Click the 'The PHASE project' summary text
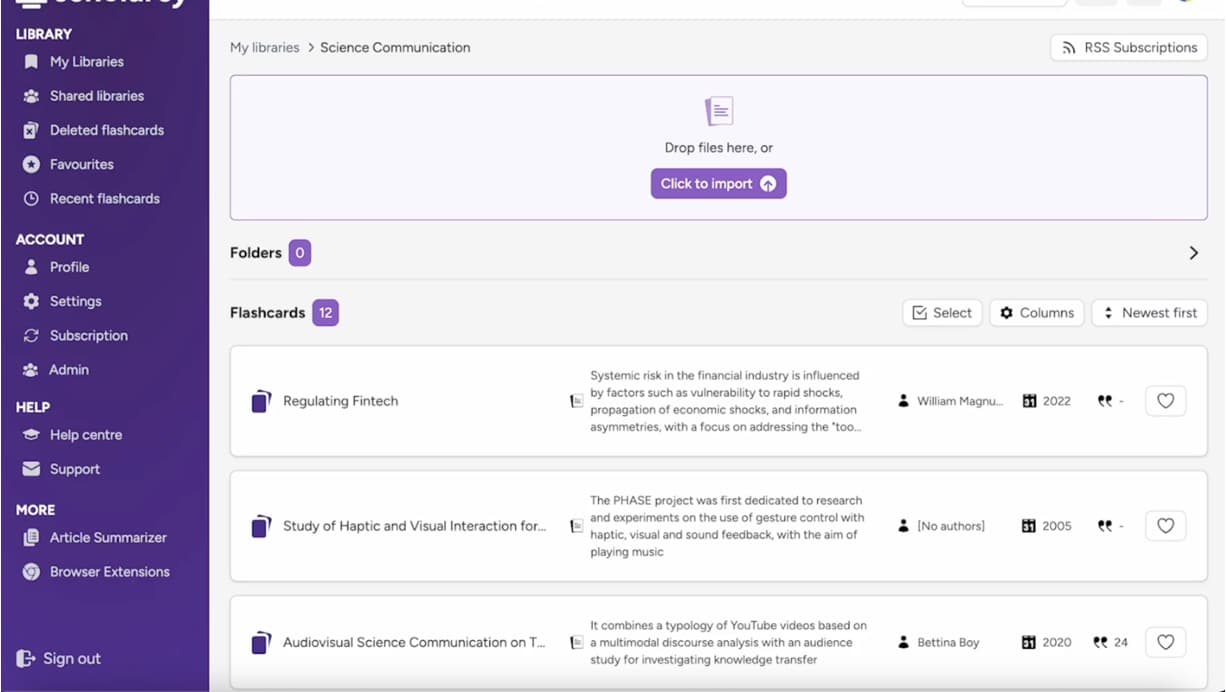 [727, 526]
